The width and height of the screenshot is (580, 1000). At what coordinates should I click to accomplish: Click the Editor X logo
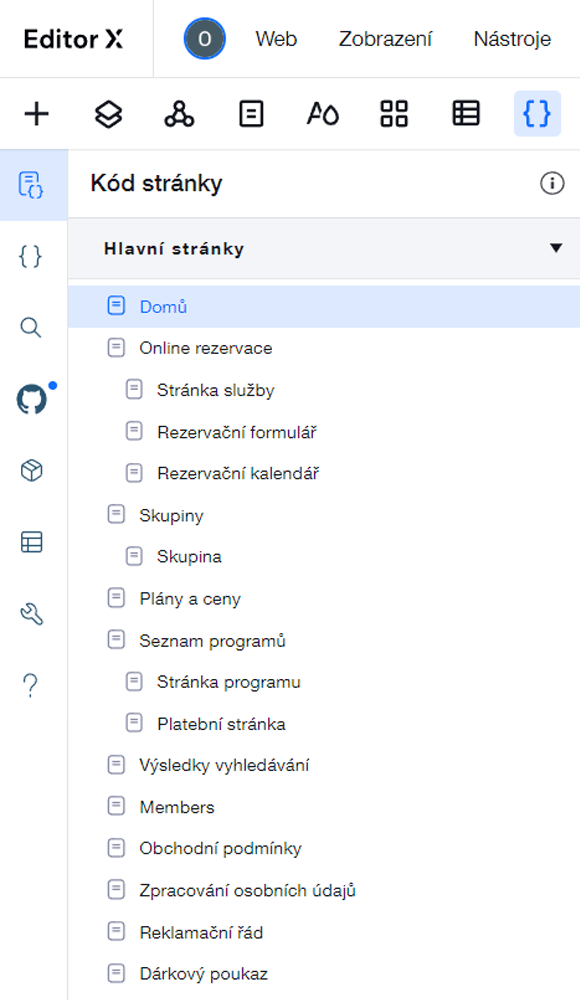73,39
